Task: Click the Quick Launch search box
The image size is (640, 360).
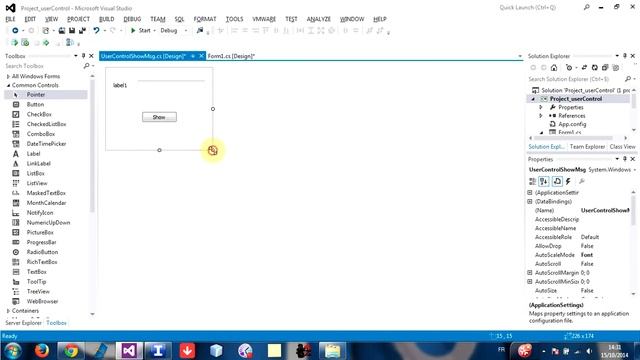Action: [539, 8]
